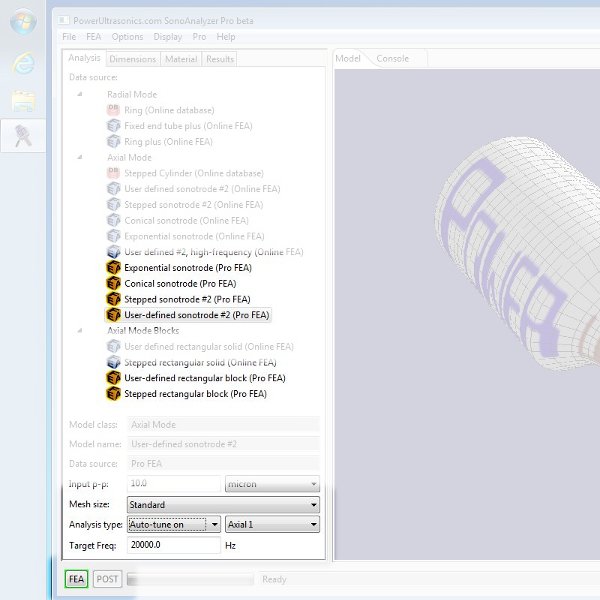Click the Fixed end tube plus cube icon
This screenshot has height=600, width=600.
pos(113,126)
